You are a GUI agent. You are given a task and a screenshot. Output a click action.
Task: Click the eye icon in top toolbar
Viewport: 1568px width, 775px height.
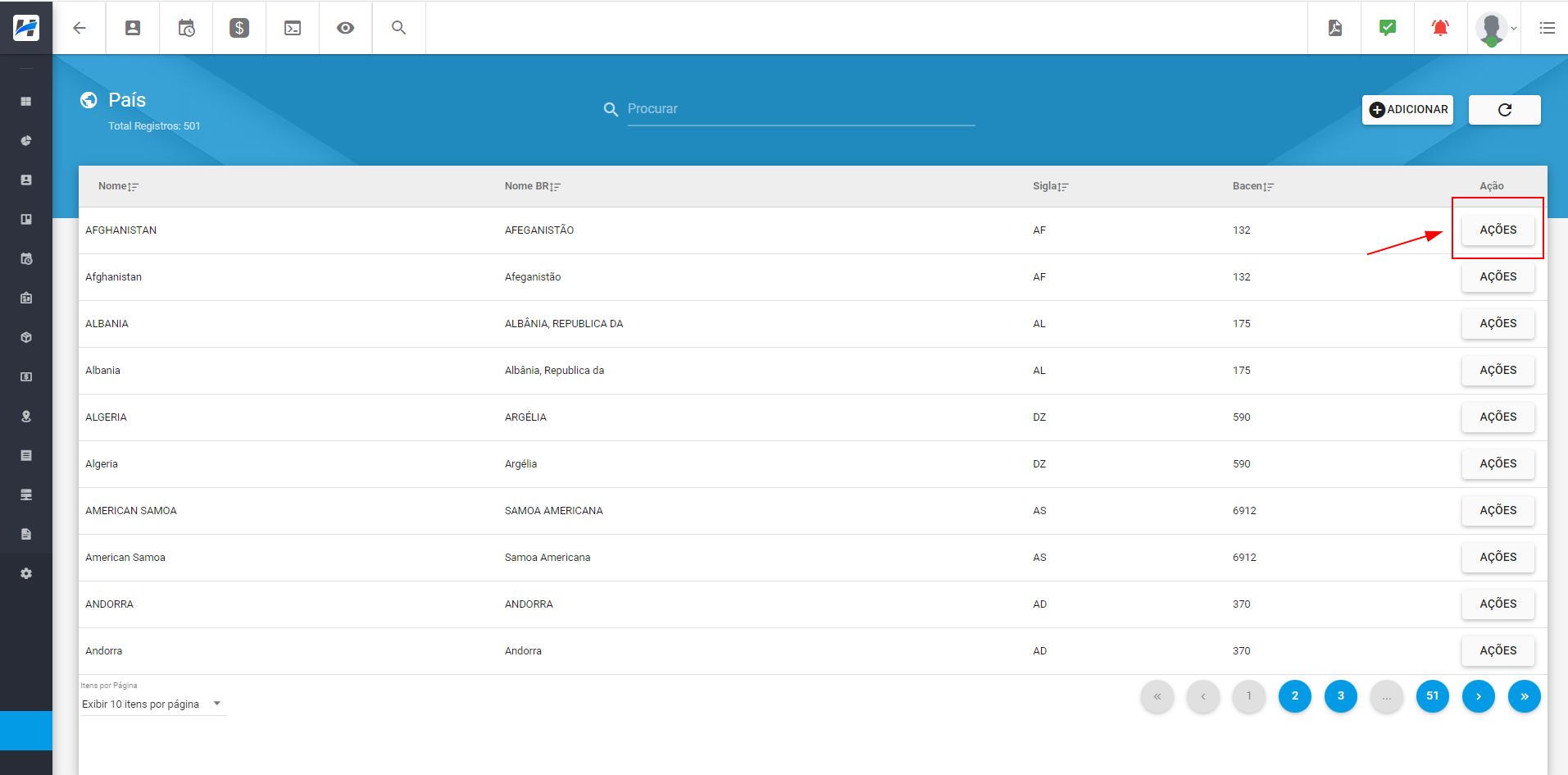click(346, 28)
